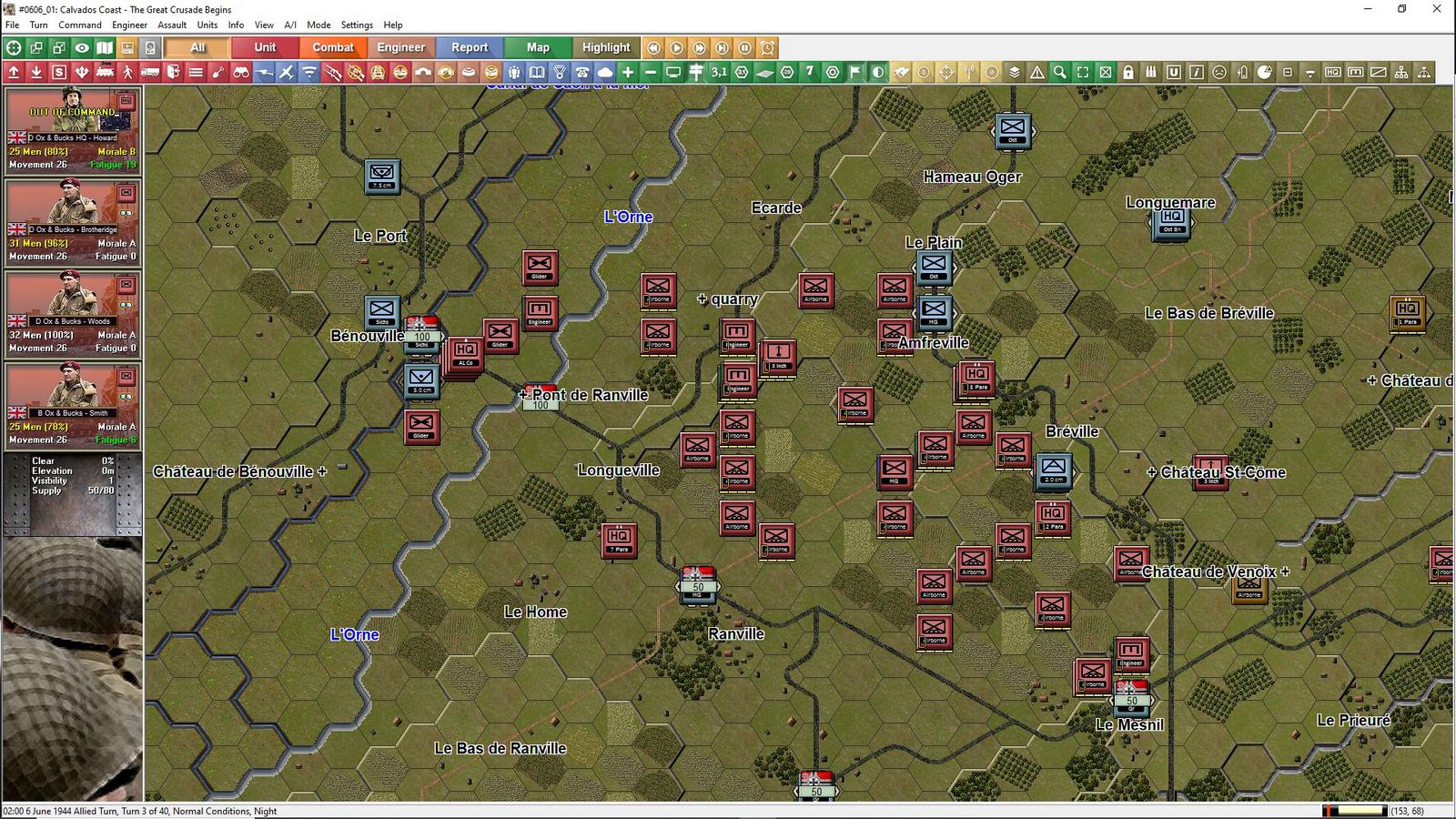Select the D Ox & Bucks - Woods unit card
The image size is (1456, 819).
(72, 312)
